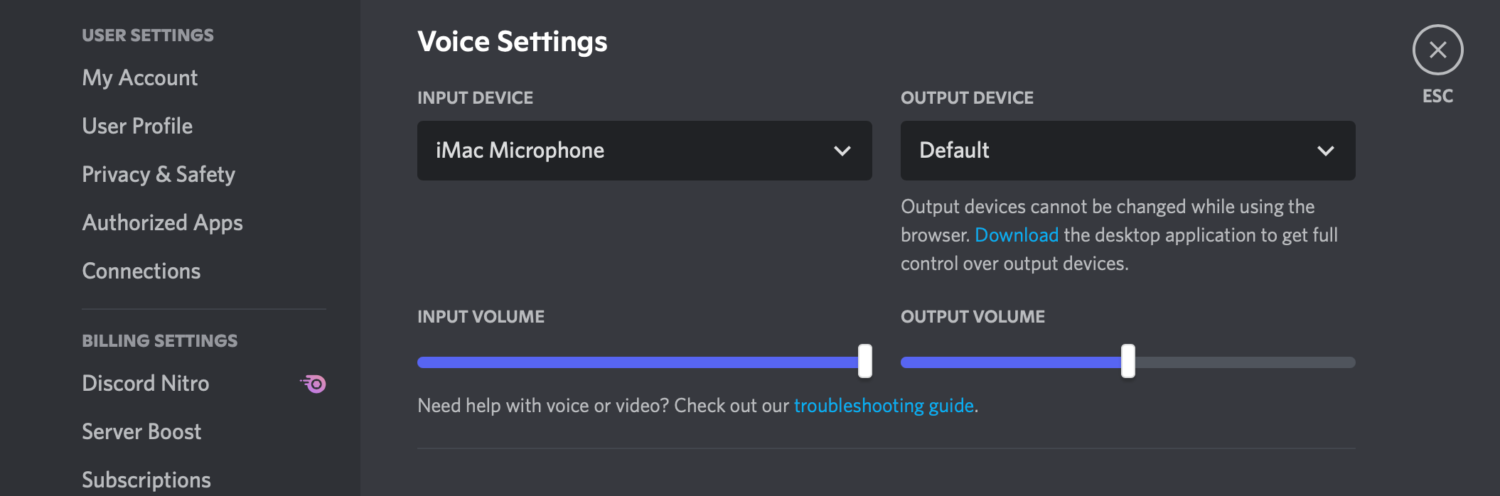Viewport: 1500px width, 496px height.
Task: Open Authorized Apps section
Action: point(162,223)
